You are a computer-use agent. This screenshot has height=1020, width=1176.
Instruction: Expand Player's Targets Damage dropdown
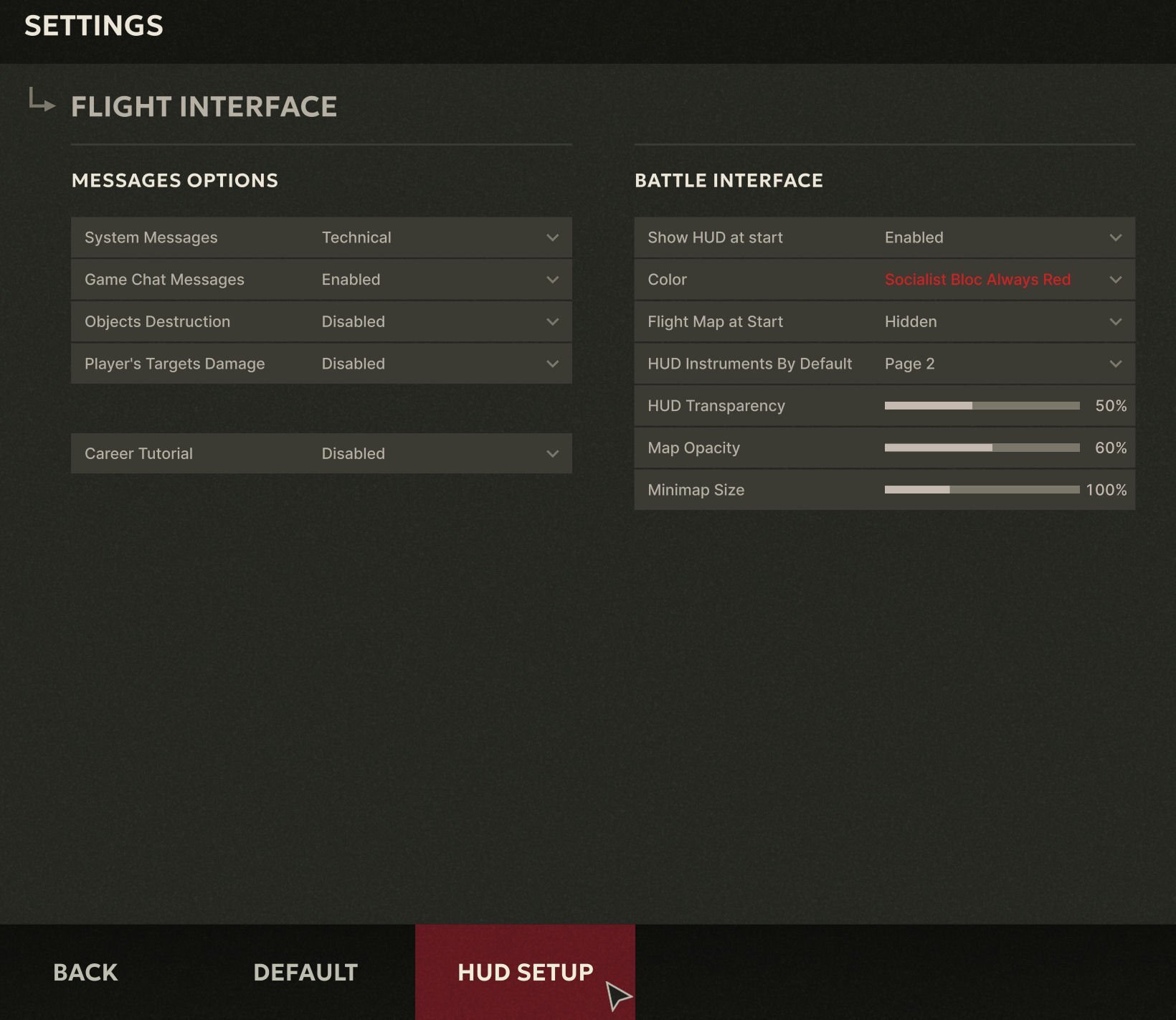[x=321, y=364]
